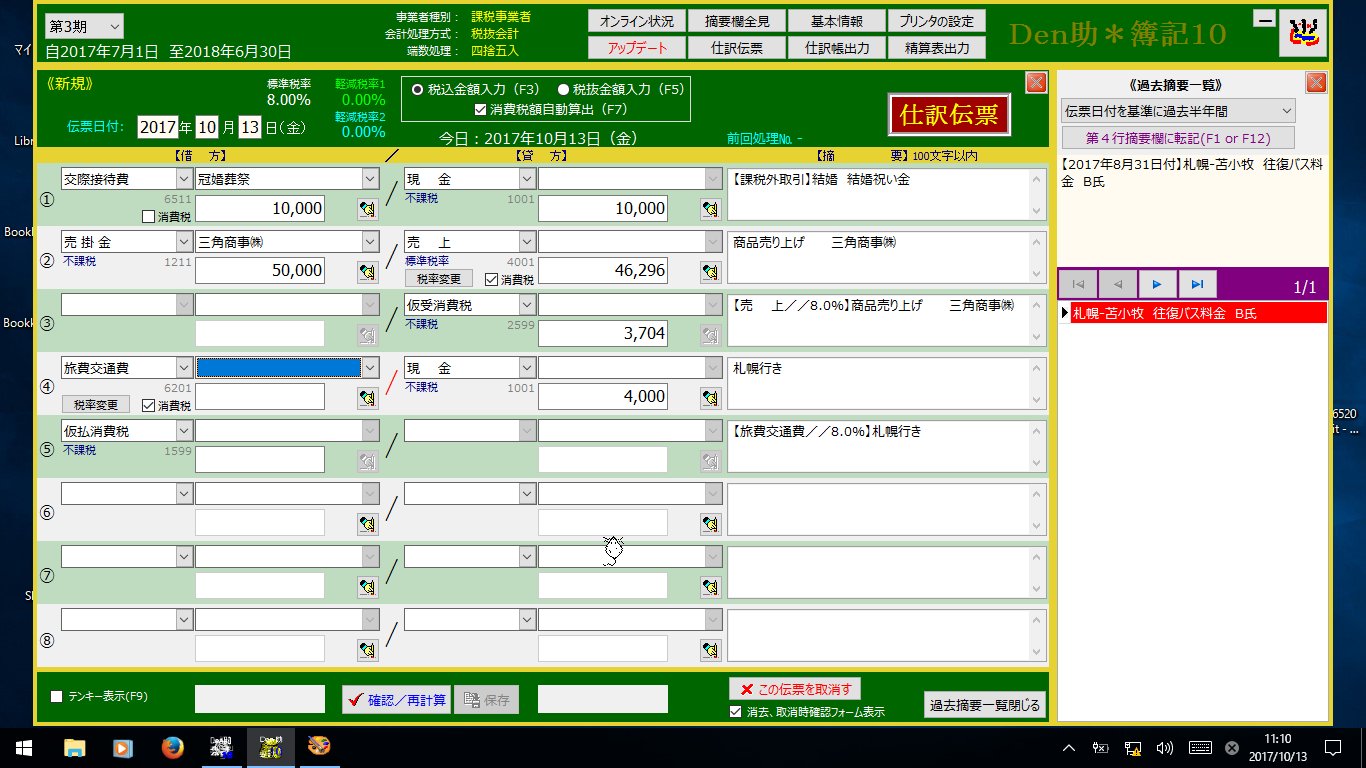Click calculator icon beside row 1 debit amount
The height and width of the screenshot is (768, 1366).
tap(368, 209)
